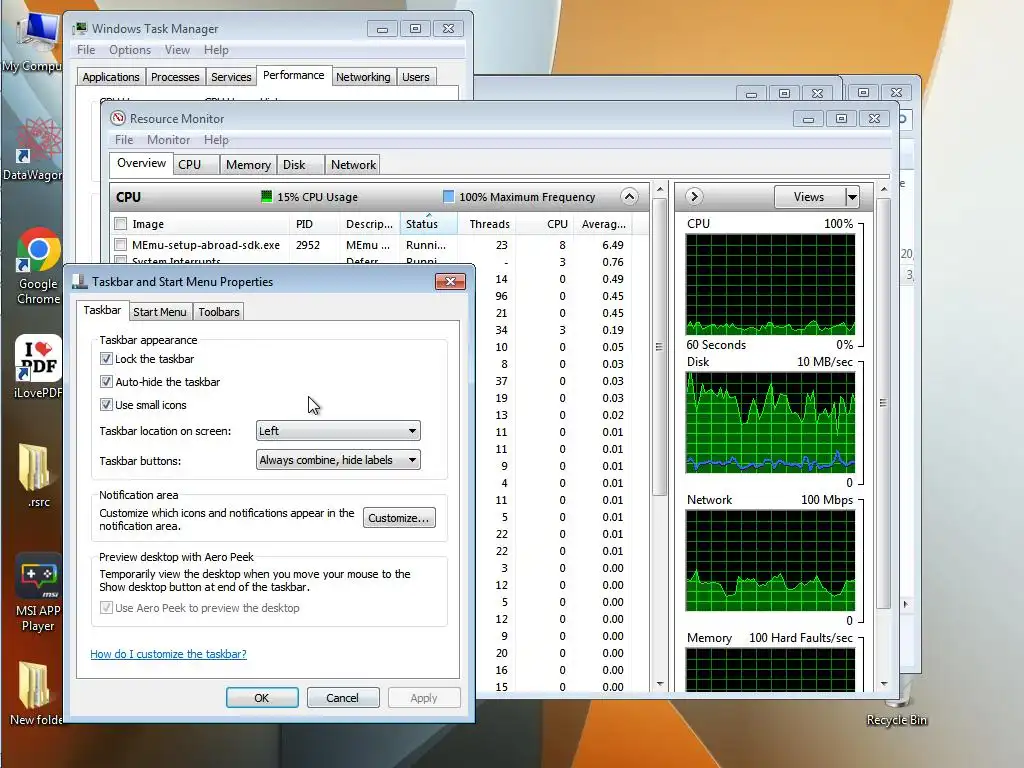Toggle Auto-hide the taskbar checkbox
The width and height of the screenshot is (1024, 768).
[106, 381]
